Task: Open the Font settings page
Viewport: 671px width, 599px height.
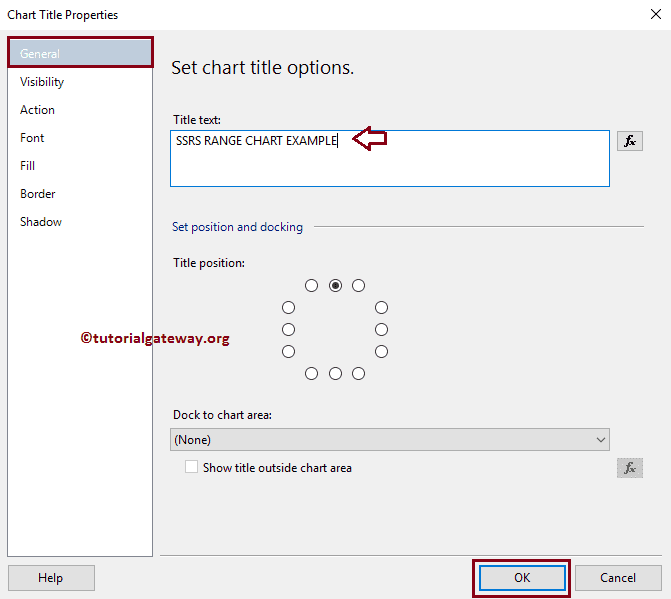Action: [x=32, y=138]
